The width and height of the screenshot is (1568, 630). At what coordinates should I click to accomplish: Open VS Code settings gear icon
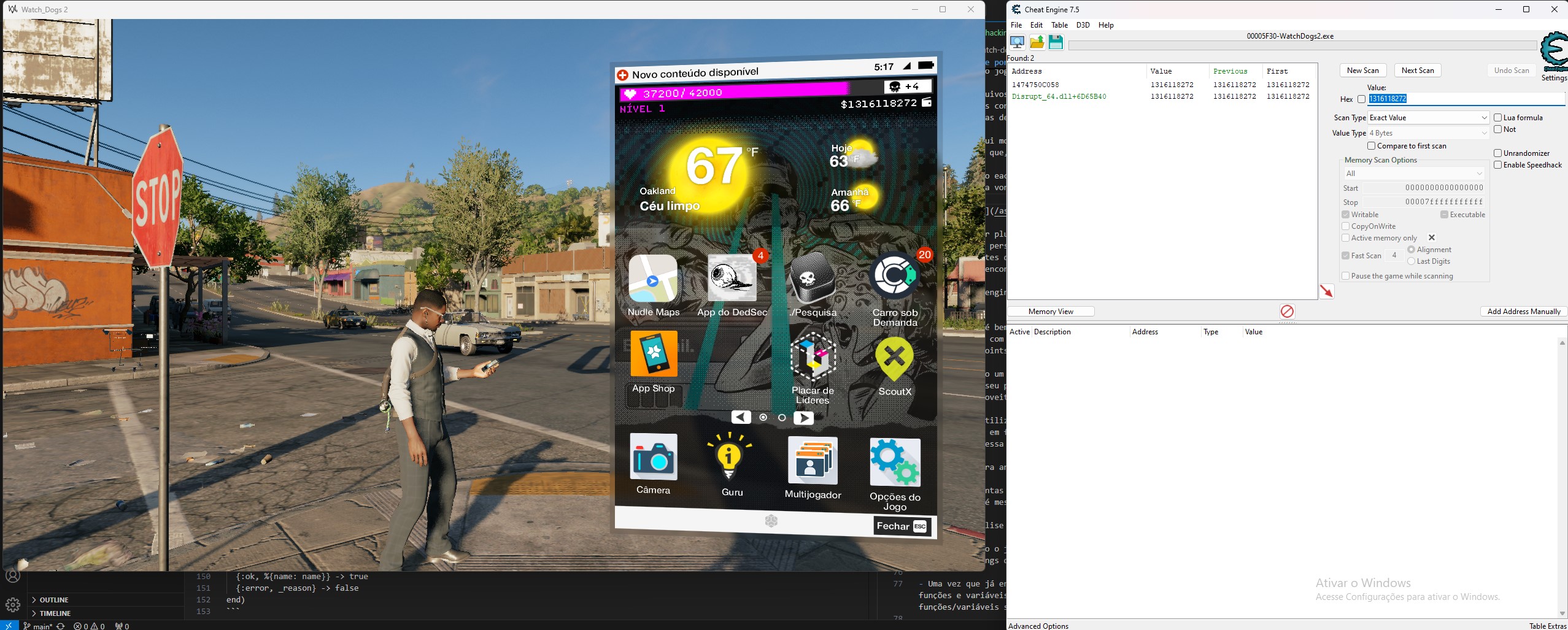click(13, 605)
